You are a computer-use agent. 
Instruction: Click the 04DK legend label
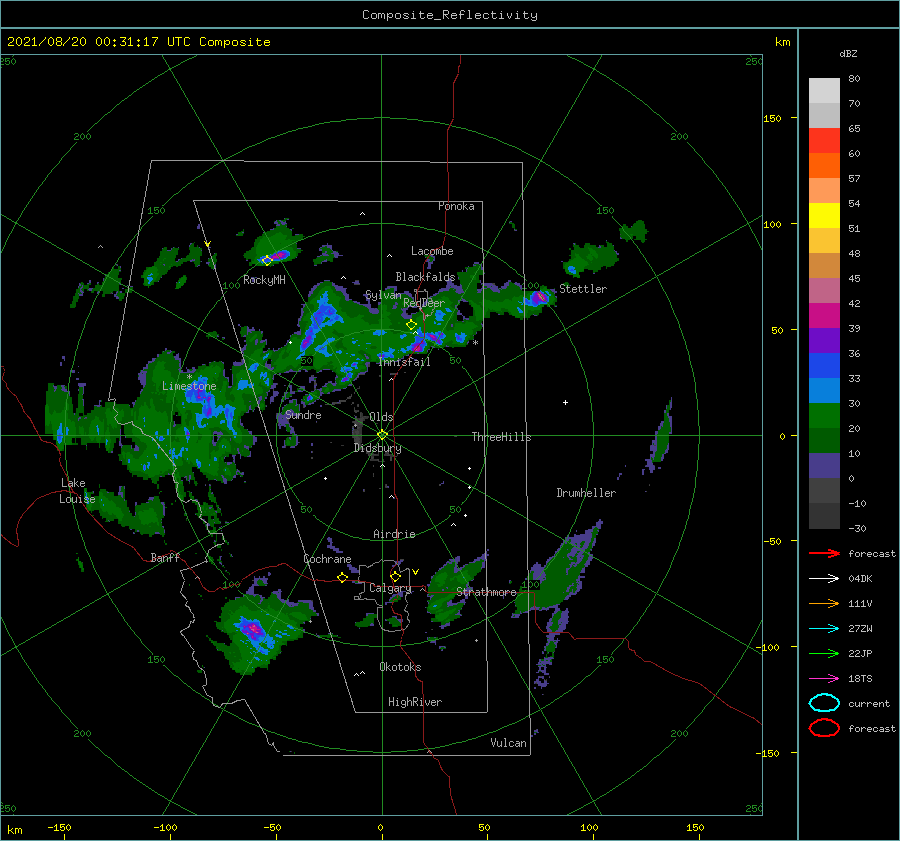860,579
